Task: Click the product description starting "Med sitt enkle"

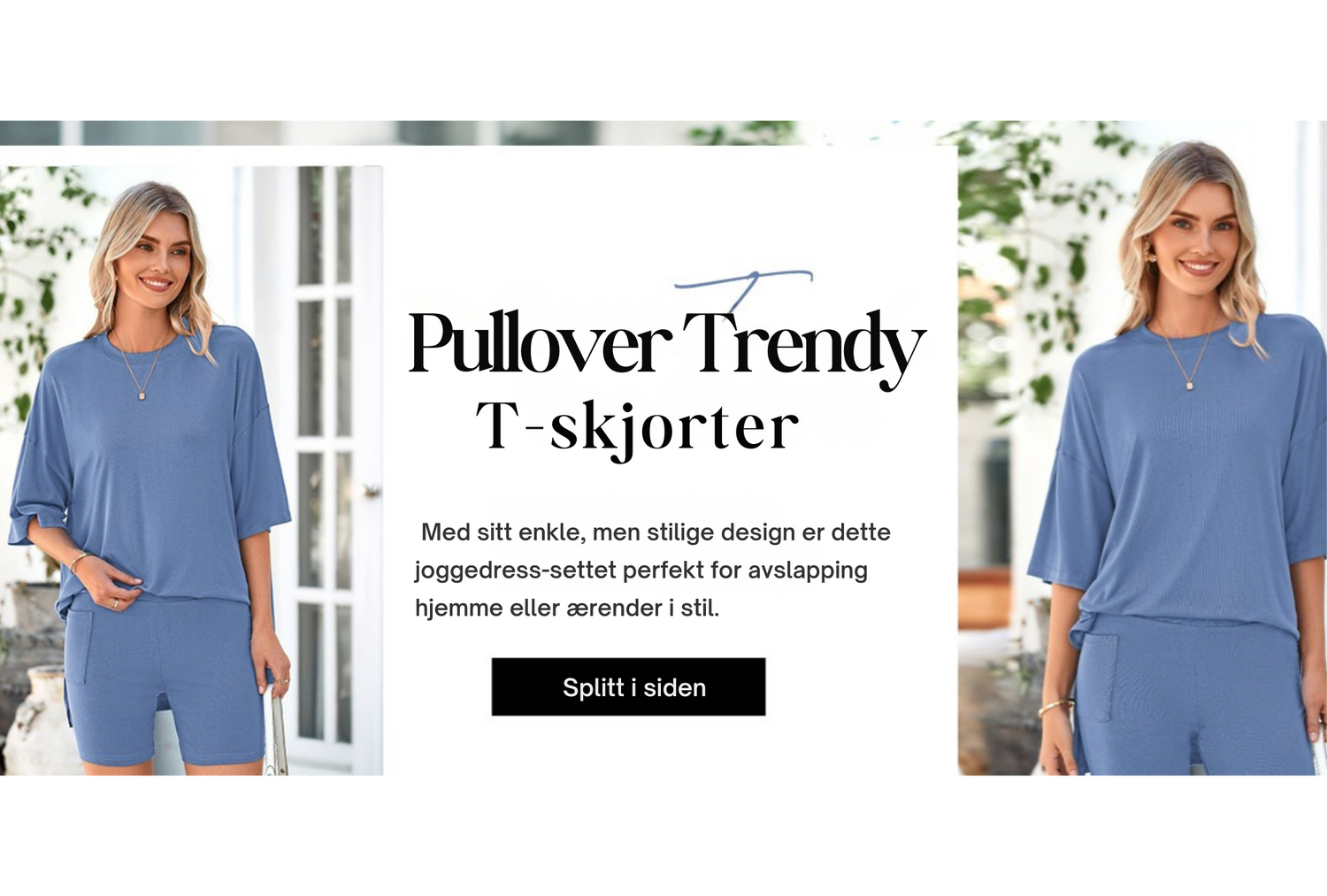Action: tap(653, 570)
